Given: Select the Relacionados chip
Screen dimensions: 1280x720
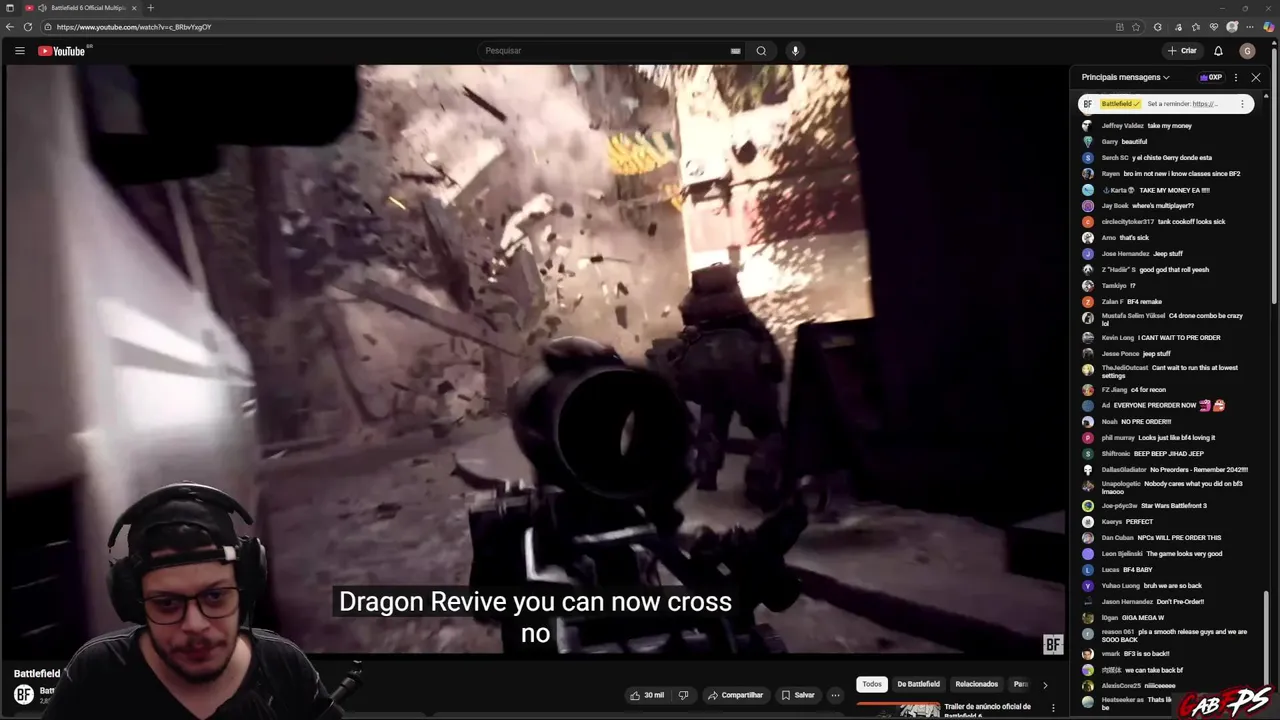Looking at the screenshot, I should click(976, 684).
